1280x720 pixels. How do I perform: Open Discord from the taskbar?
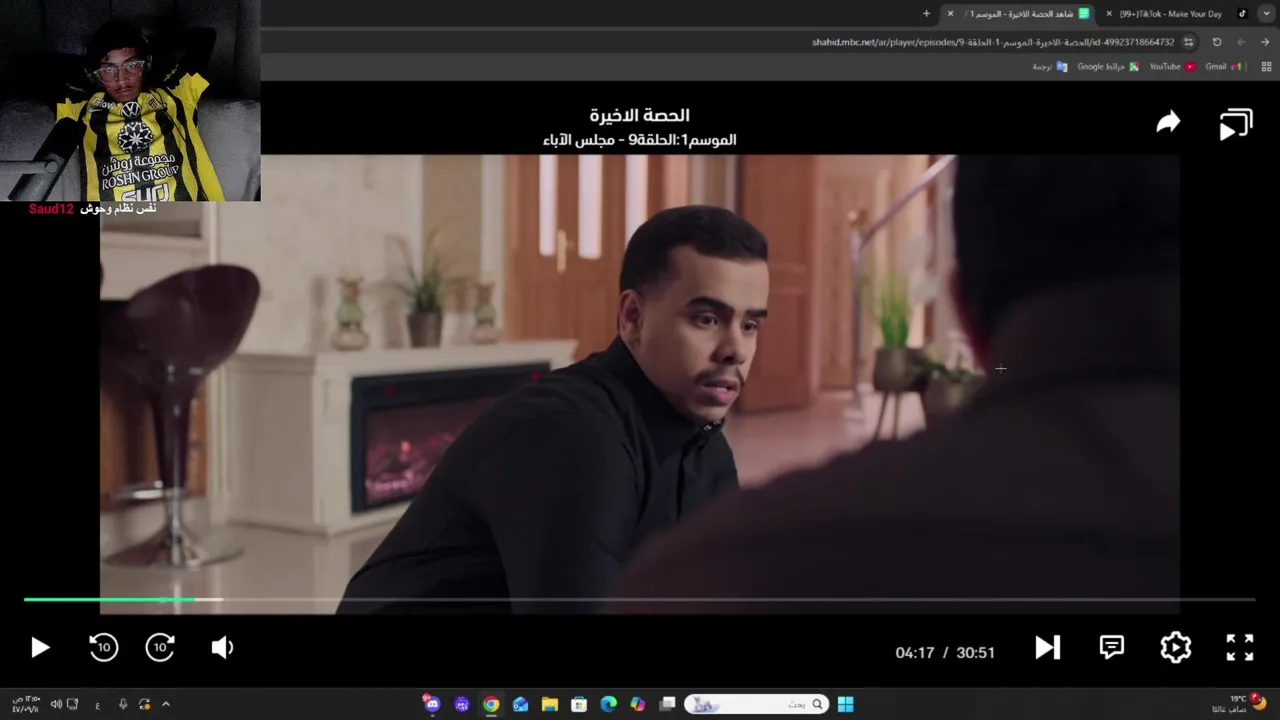432,704
